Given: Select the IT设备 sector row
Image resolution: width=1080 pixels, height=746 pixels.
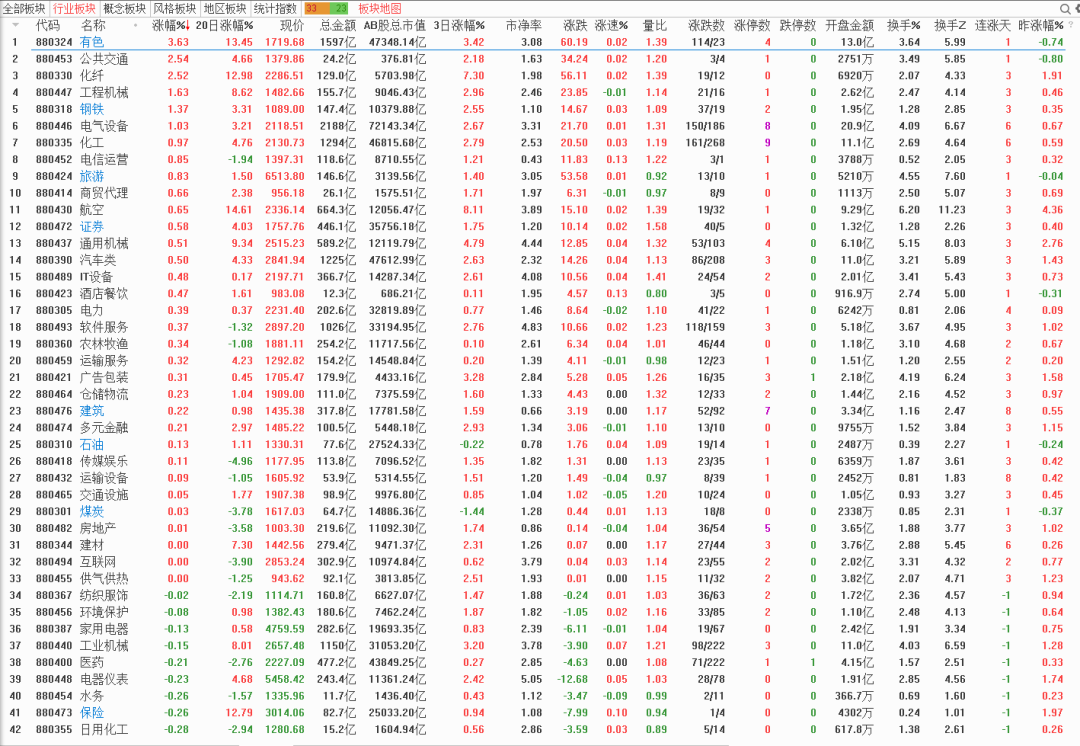Looking at the screenshot, I should [x=540, y=277].
